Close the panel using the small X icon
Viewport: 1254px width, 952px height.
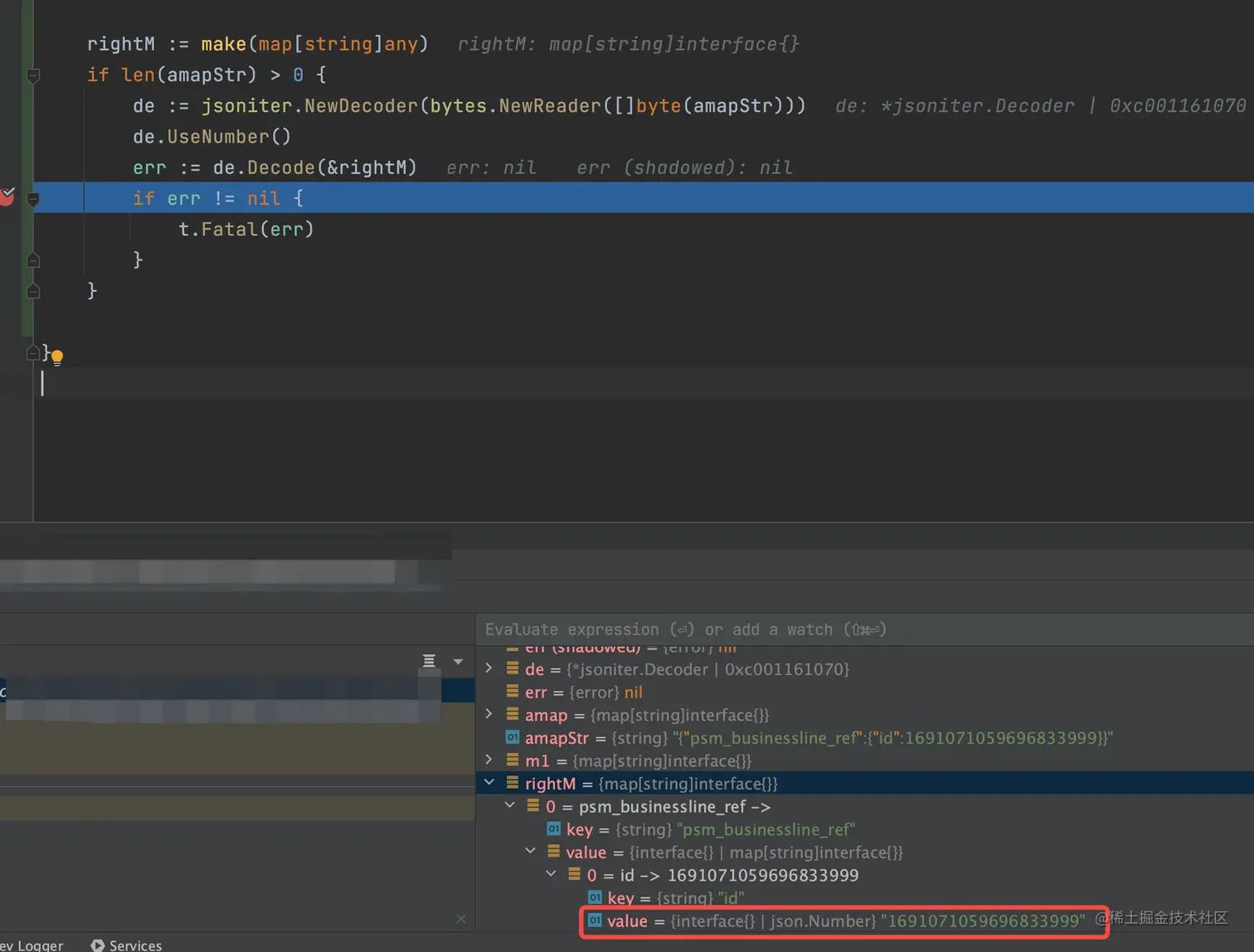coord(461,919)
